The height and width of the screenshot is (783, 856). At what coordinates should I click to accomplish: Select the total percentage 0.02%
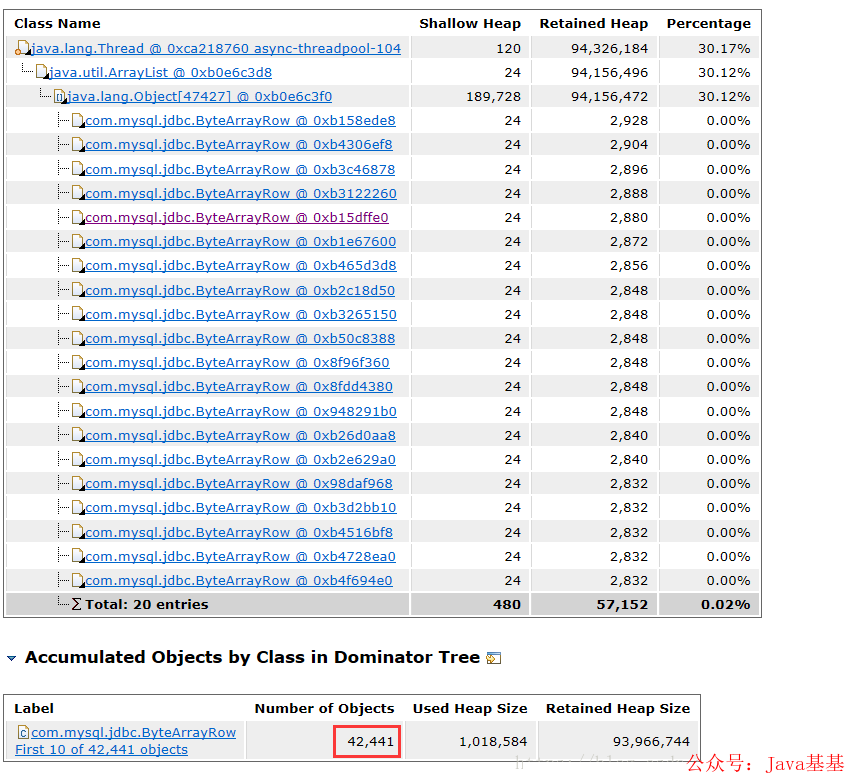726,604
